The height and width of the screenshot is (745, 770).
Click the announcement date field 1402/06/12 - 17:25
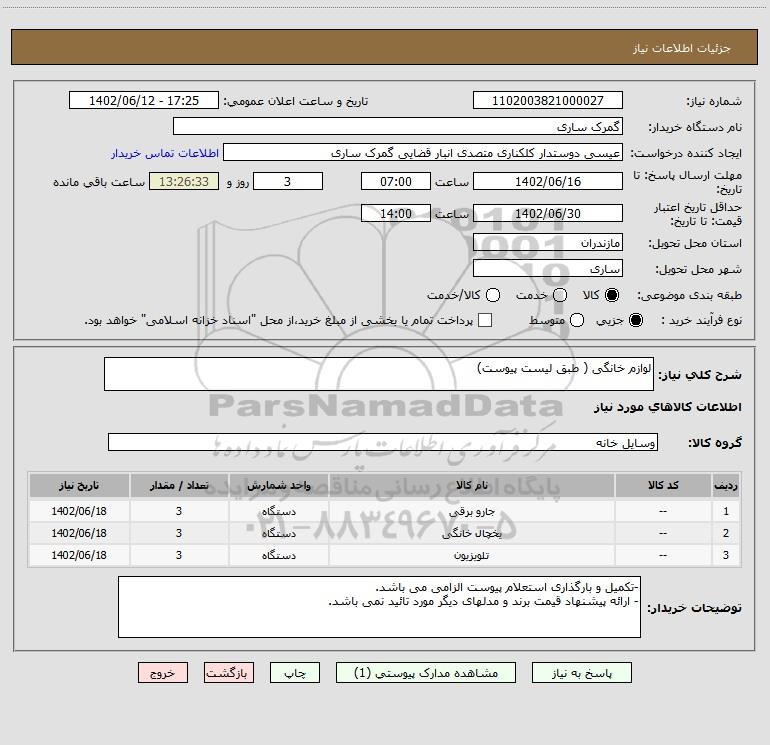[144, 100]
